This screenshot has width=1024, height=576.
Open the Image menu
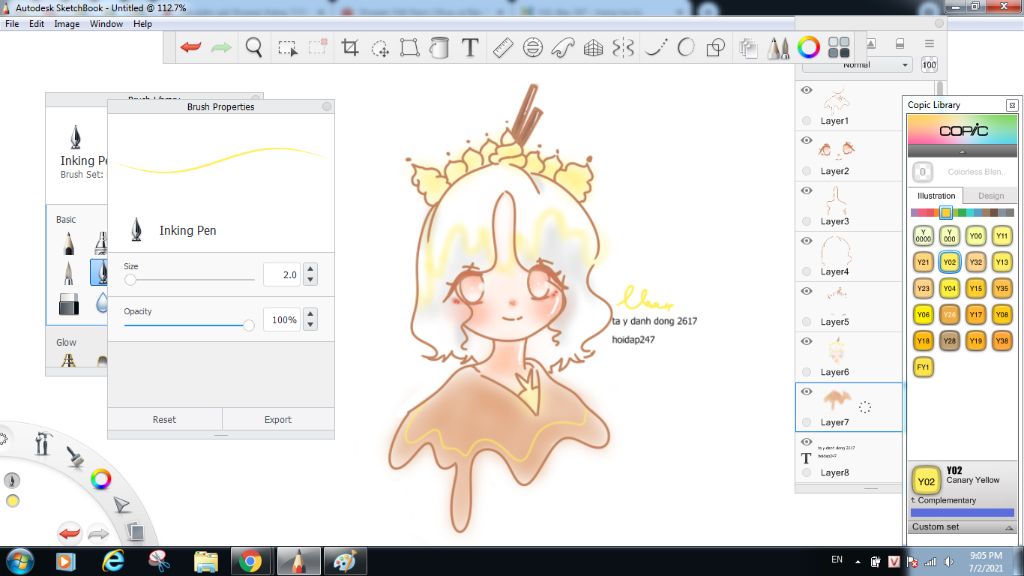tap(67, 24)
